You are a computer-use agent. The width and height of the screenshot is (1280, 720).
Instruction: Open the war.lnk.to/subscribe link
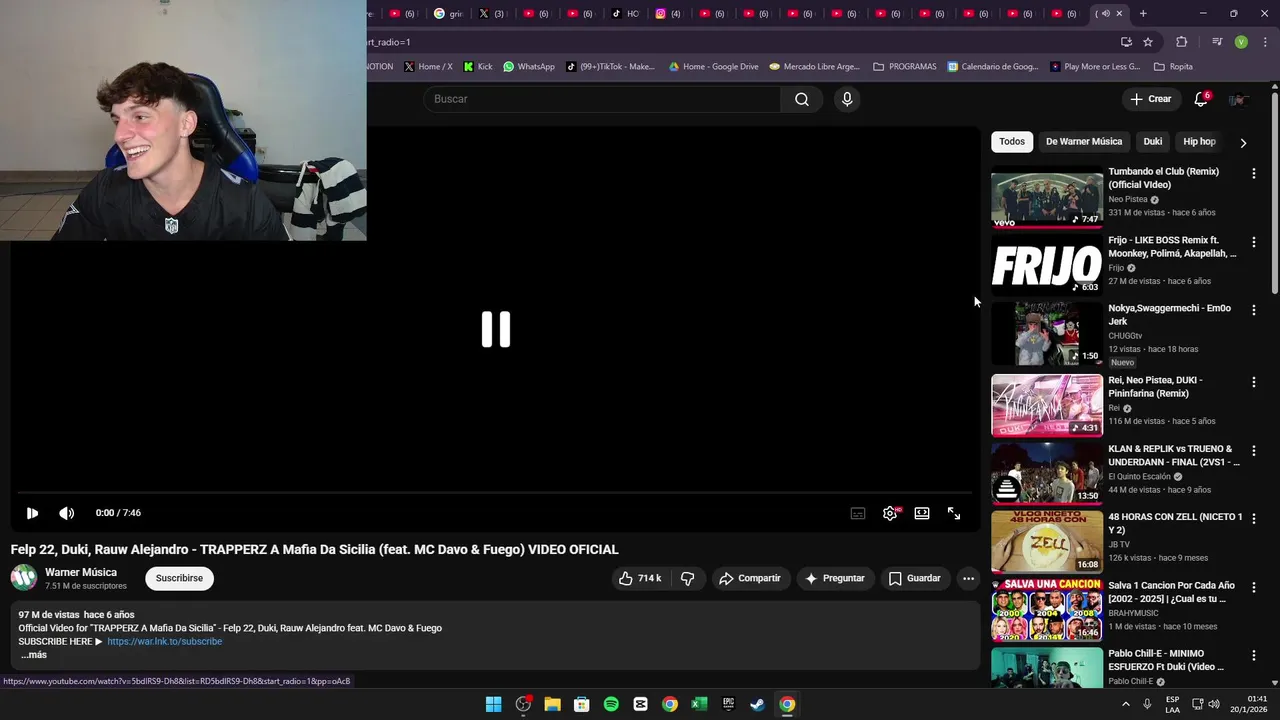pos(165,642)
